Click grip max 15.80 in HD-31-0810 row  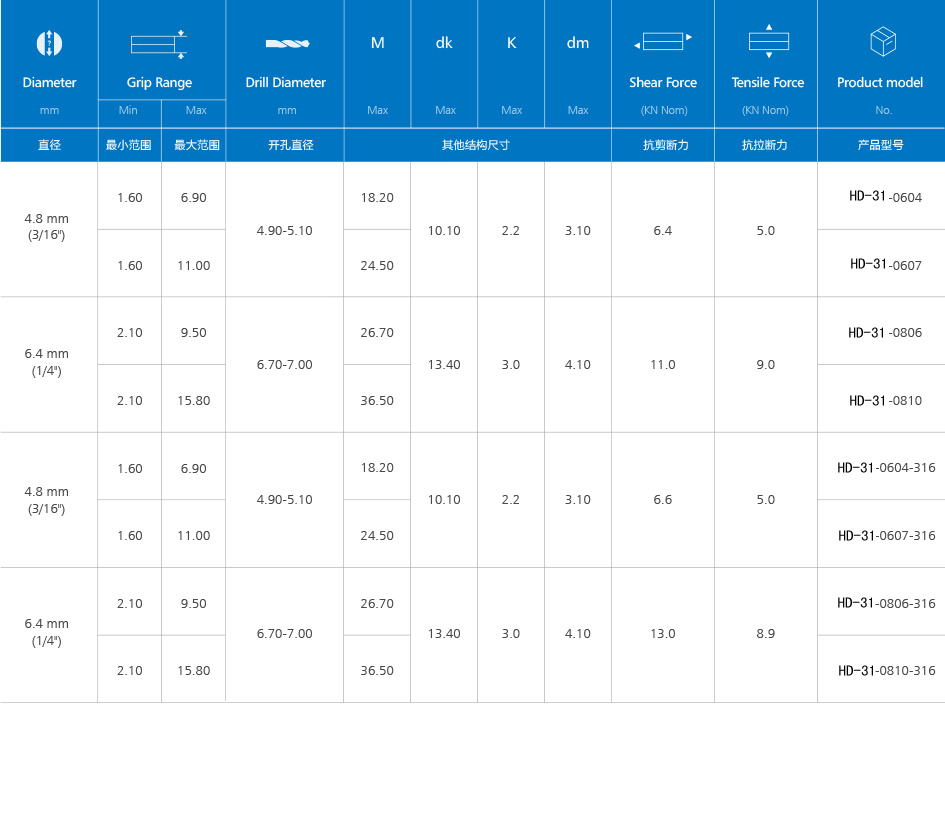(193, 401)
